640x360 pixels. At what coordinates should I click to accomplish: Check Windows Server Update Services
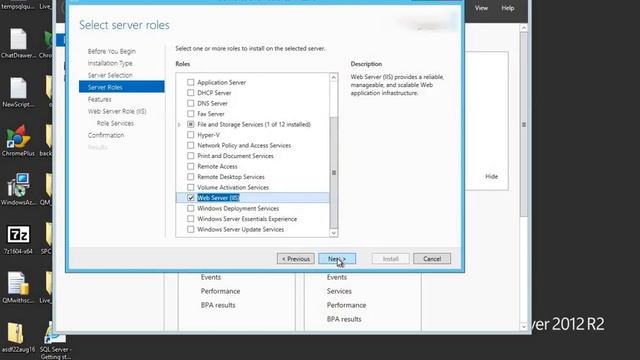pyautogui.click(x=191, y=229)
